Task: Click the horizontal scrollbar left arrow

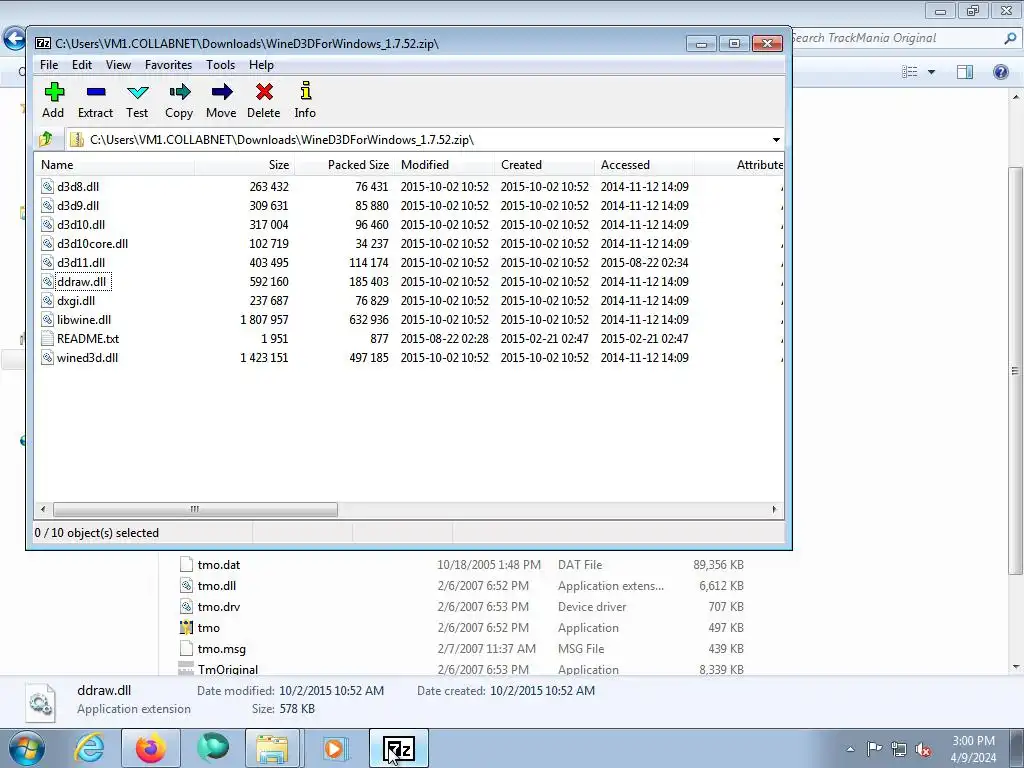Action: pyautogui.click(x=43, y=509)
